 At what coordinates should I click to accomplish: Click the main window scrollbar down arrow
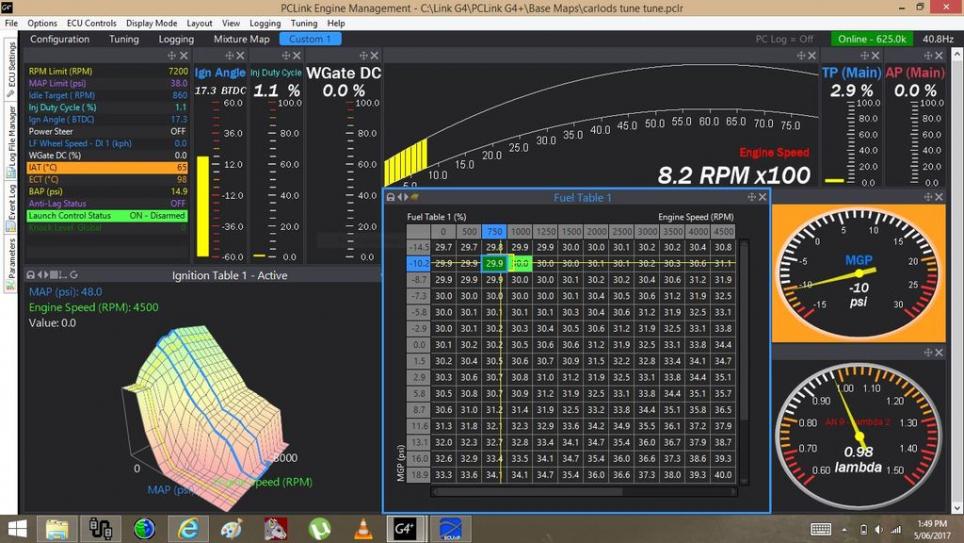click(x=957, y=508)
